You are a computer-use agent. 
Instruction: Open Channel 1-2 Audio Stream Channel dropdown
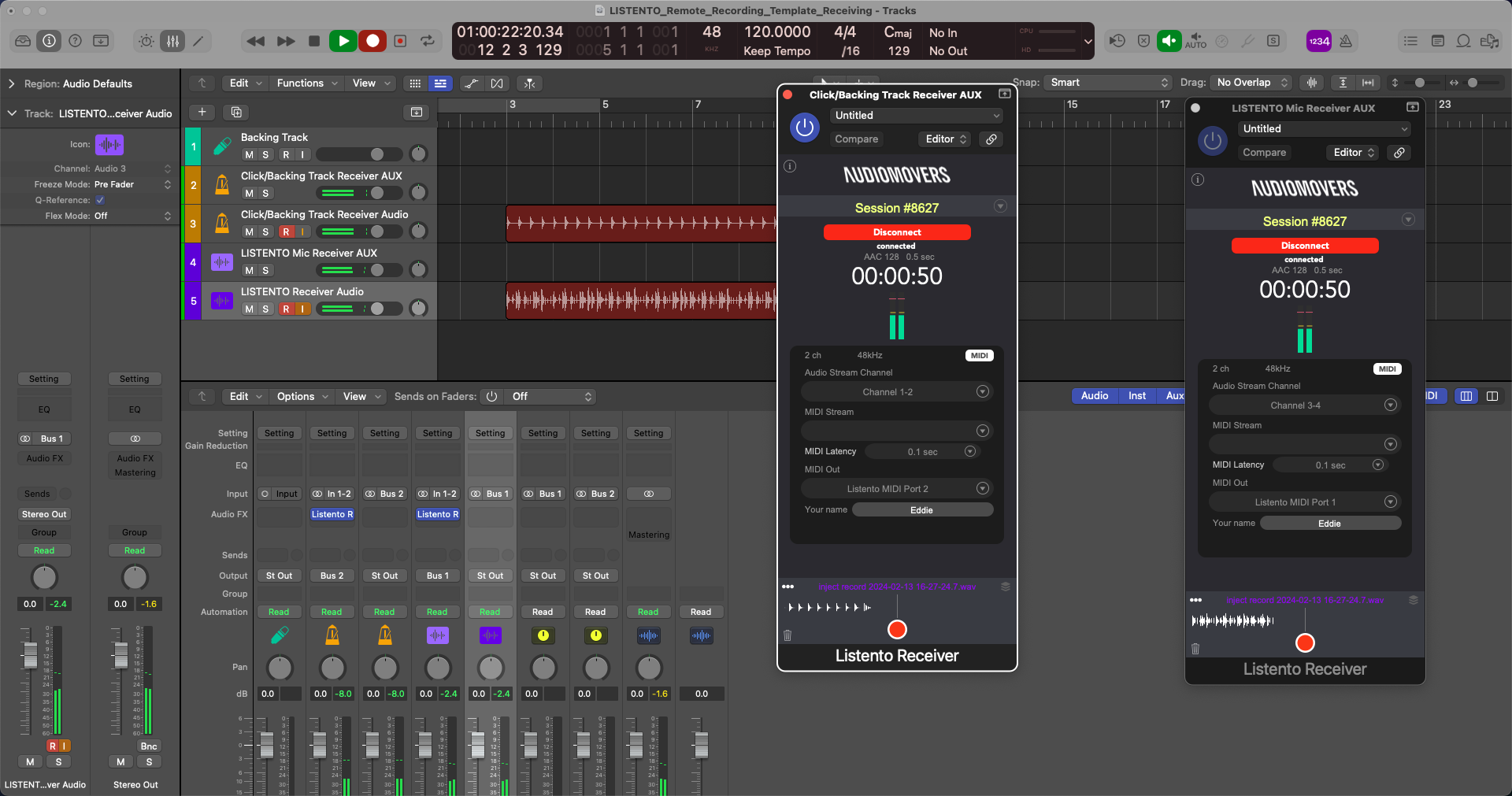[x=895, y=391]
